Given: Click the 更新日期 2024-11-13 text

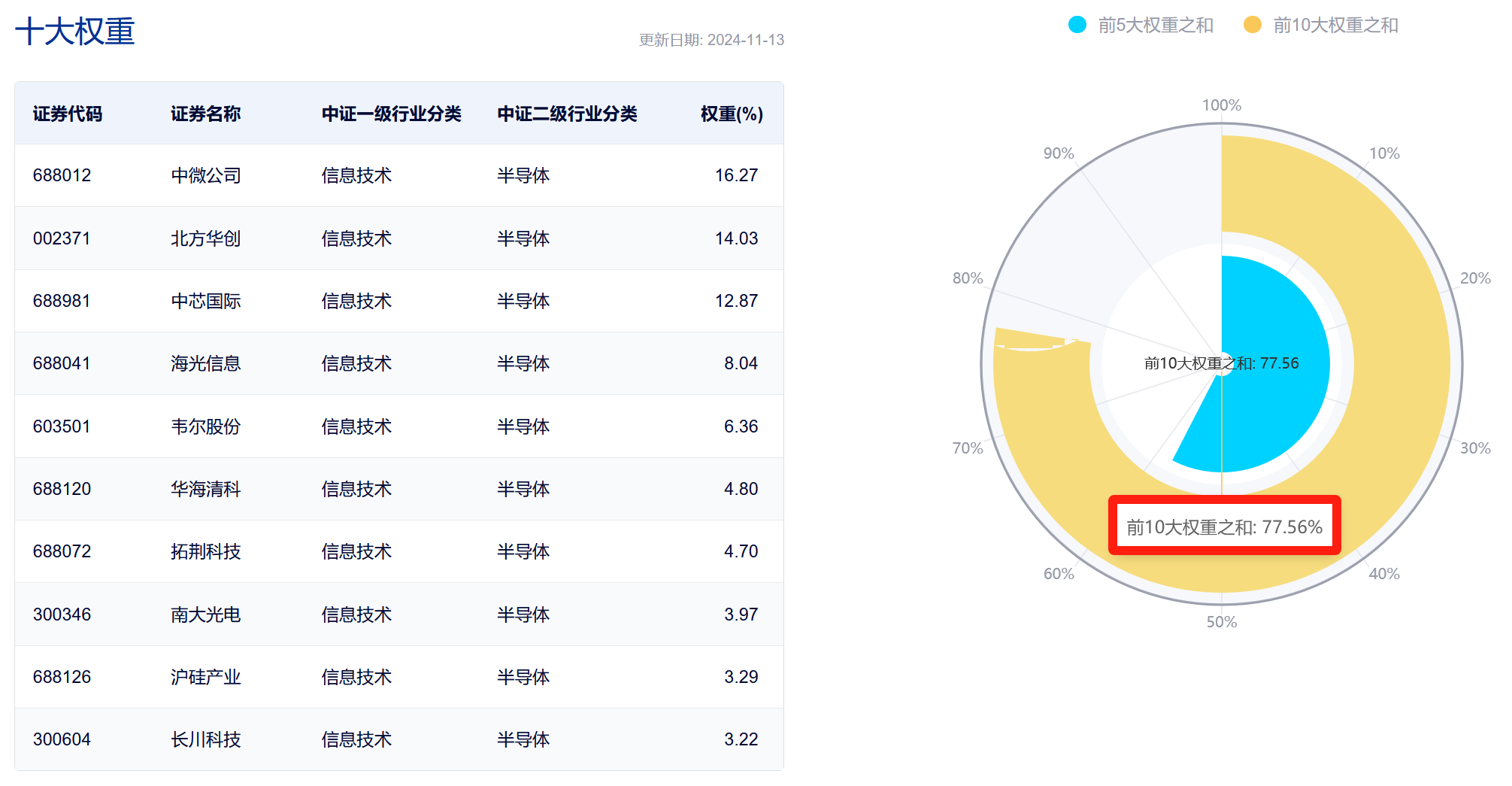Looking at the screenshot, I should [x=711, y=40].
